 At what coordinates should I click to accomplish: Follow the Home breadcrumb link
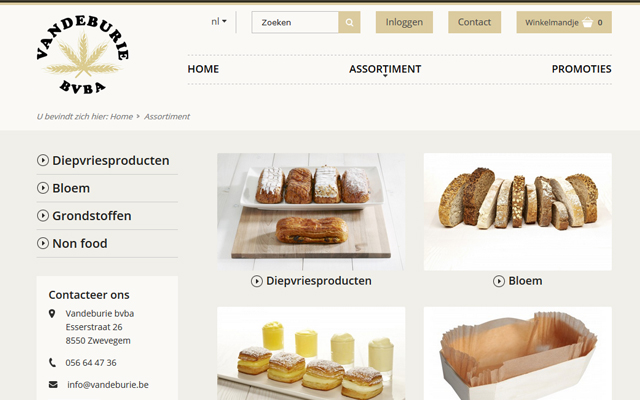tap(121, 117)
